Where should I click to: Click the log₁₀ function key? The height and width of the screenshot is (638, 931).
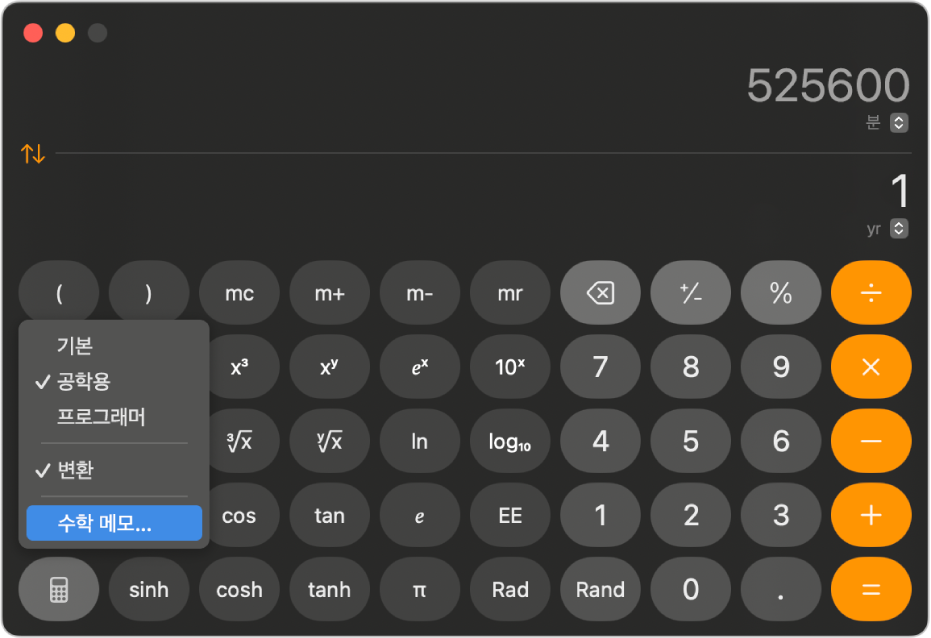point(510,441)
